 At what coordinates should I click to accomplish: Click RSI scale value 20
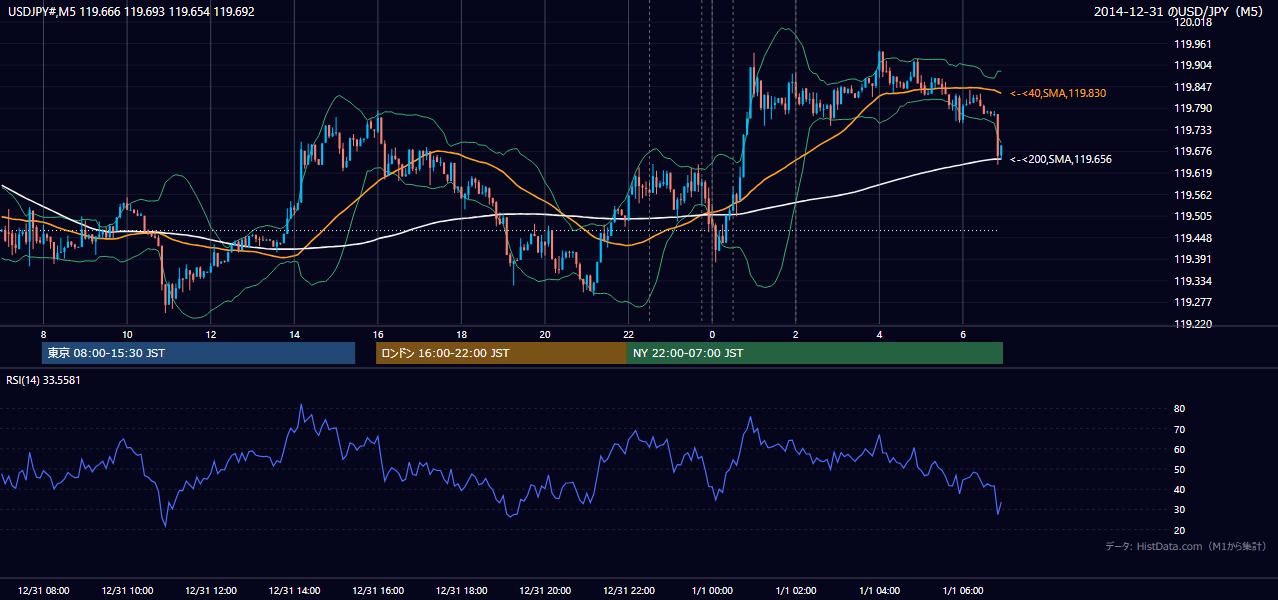click(1180, 530)
